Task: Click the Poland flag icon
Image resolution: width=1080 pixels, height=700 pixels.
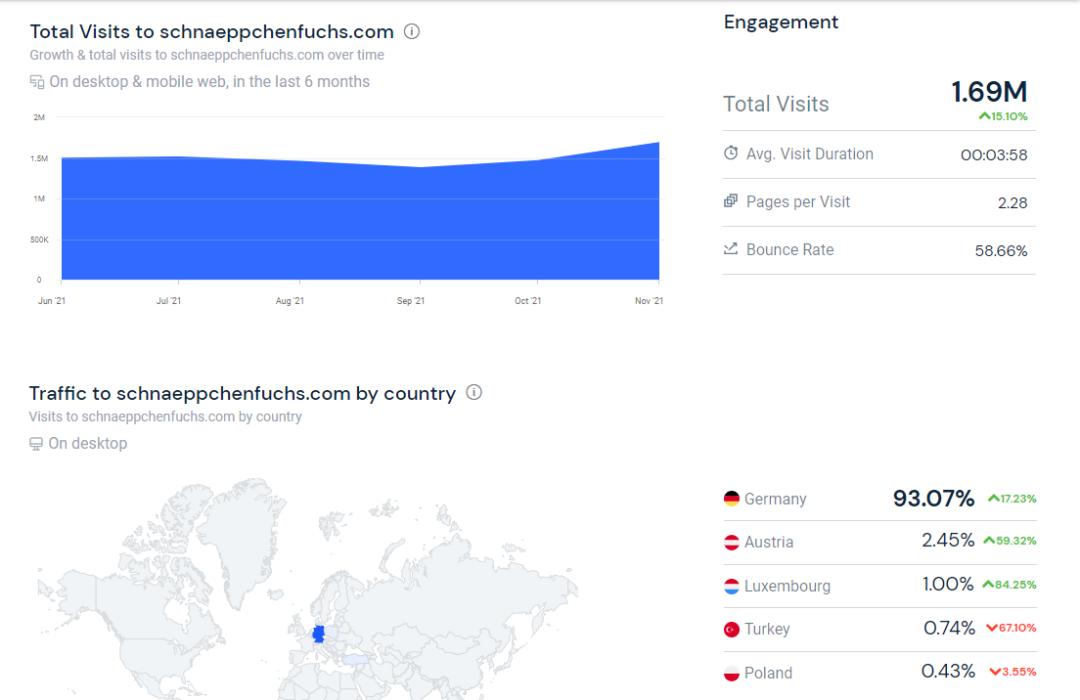Action: click(x=732, y=673)
